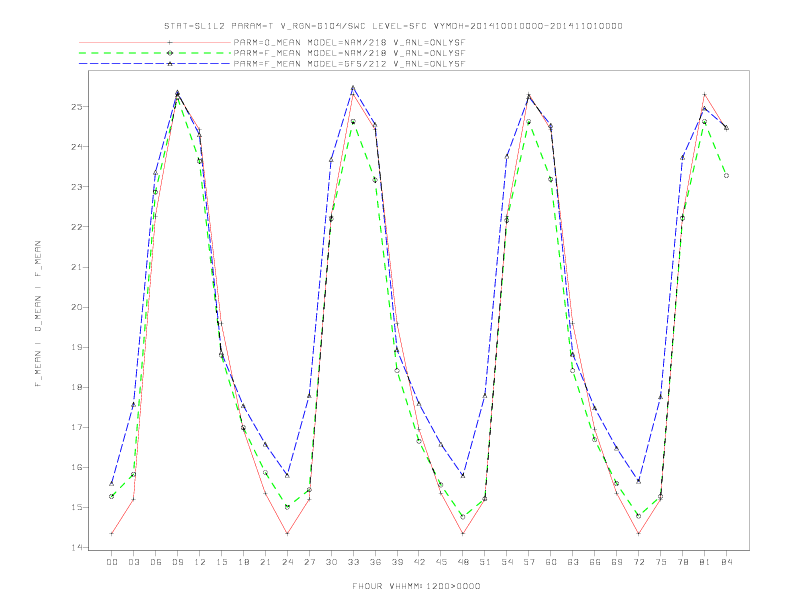This screenshot has height=612, width=792.
Task: Click y-axis tick label 24
Action: click(76, 146)
